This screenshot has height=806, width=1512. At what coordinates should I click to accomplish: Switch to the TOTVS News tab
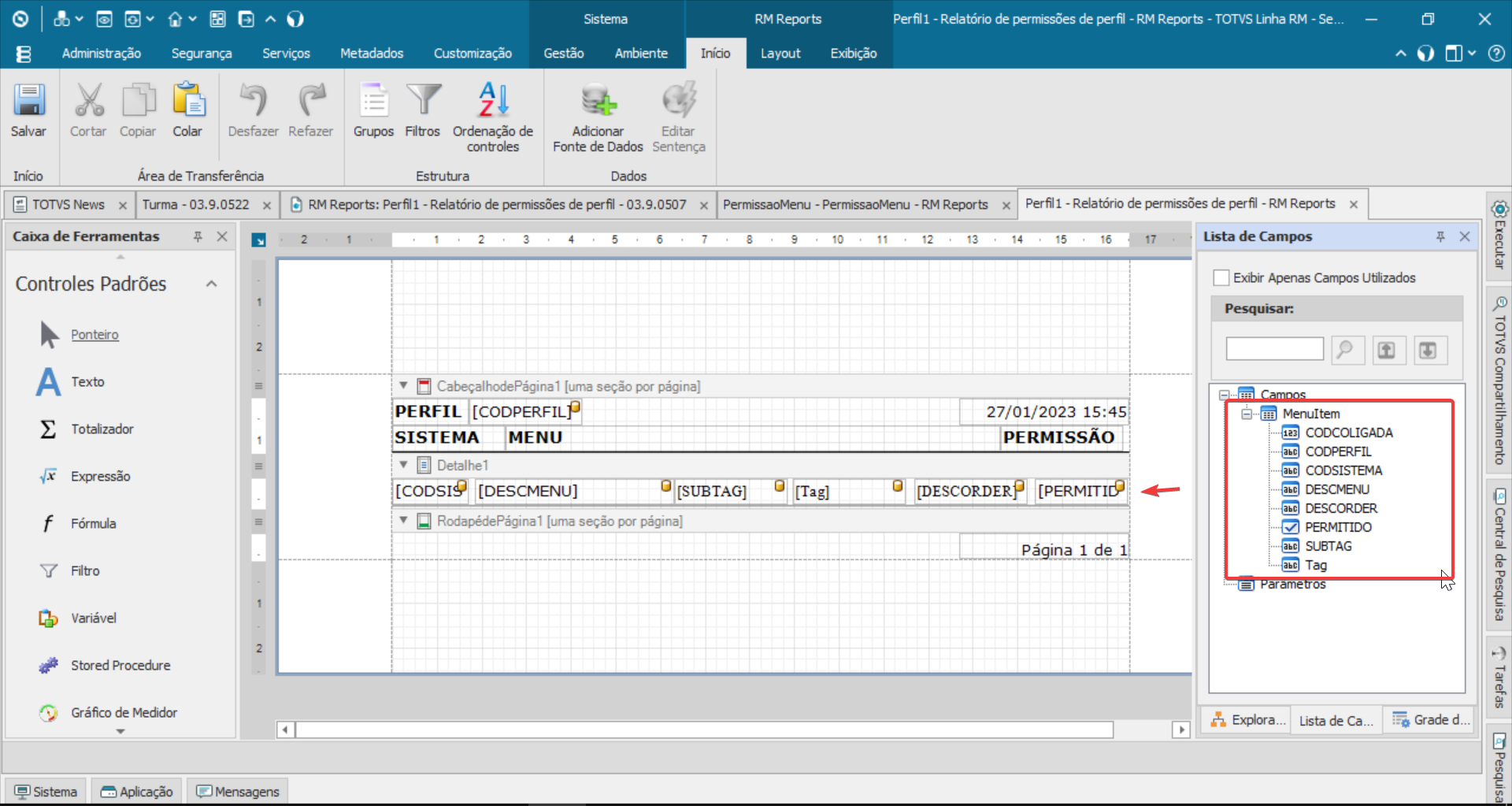pyautogui.click(x=68, y=205)
